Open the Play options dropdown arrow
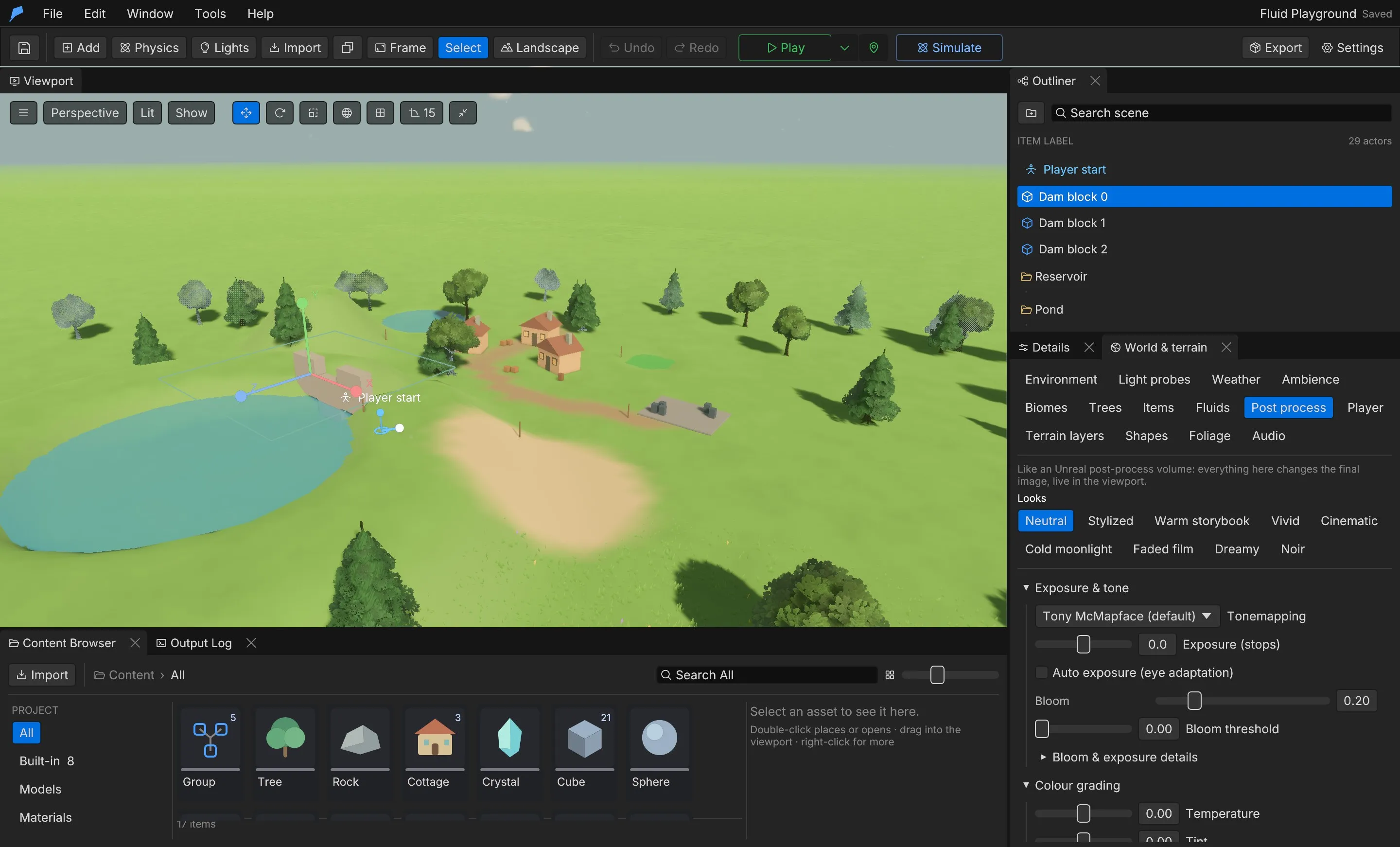 tap(844, 48)
